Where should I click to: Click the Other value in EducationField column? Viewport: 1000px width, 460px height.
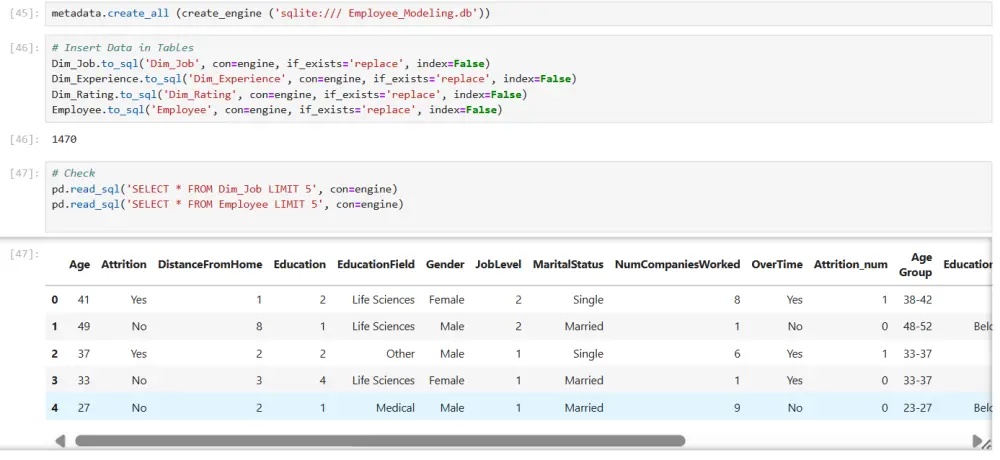400,354
